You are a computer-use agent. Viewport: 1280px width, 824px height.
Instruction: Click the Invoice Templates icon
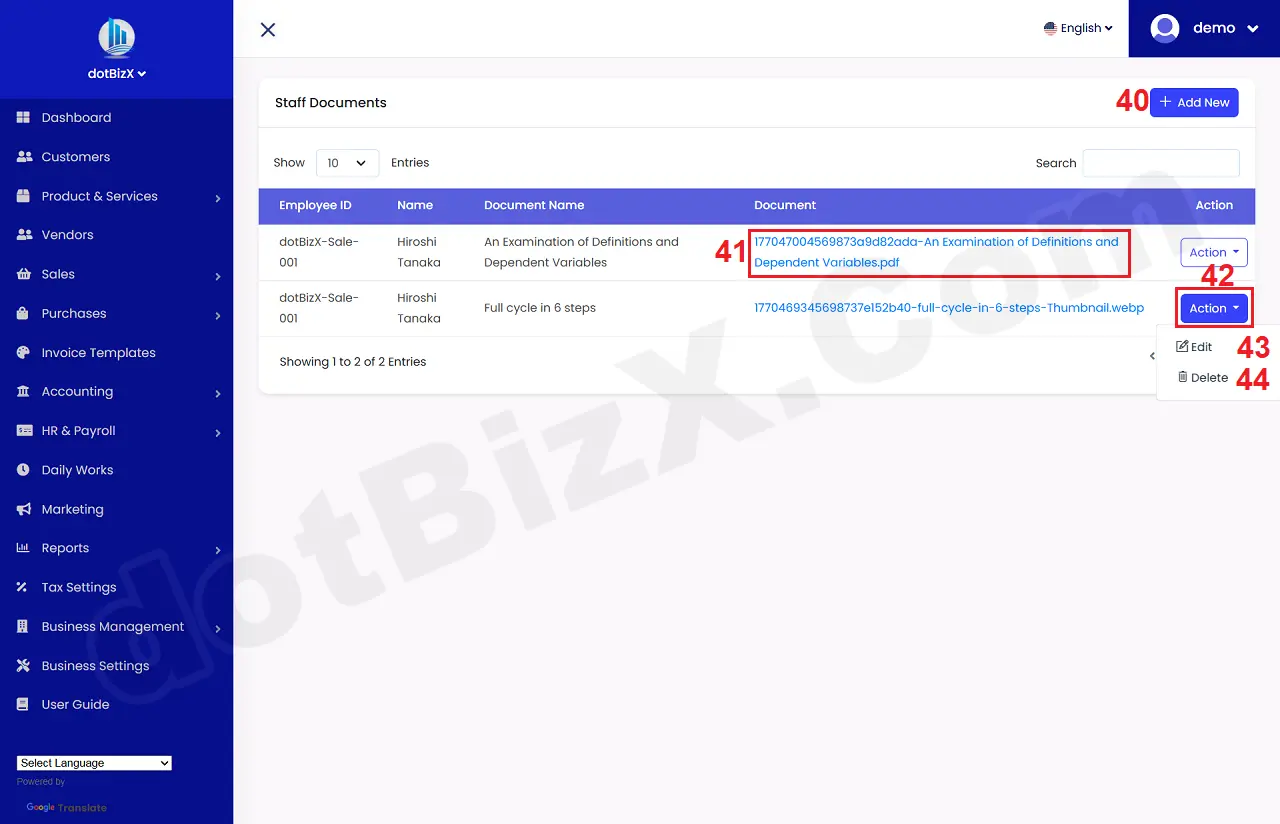tap(22, 352)
